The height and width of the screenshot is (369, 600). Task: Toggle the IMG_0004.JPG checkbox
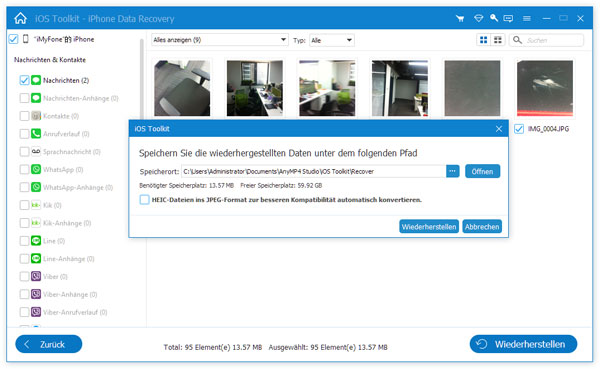coord(519,129)
